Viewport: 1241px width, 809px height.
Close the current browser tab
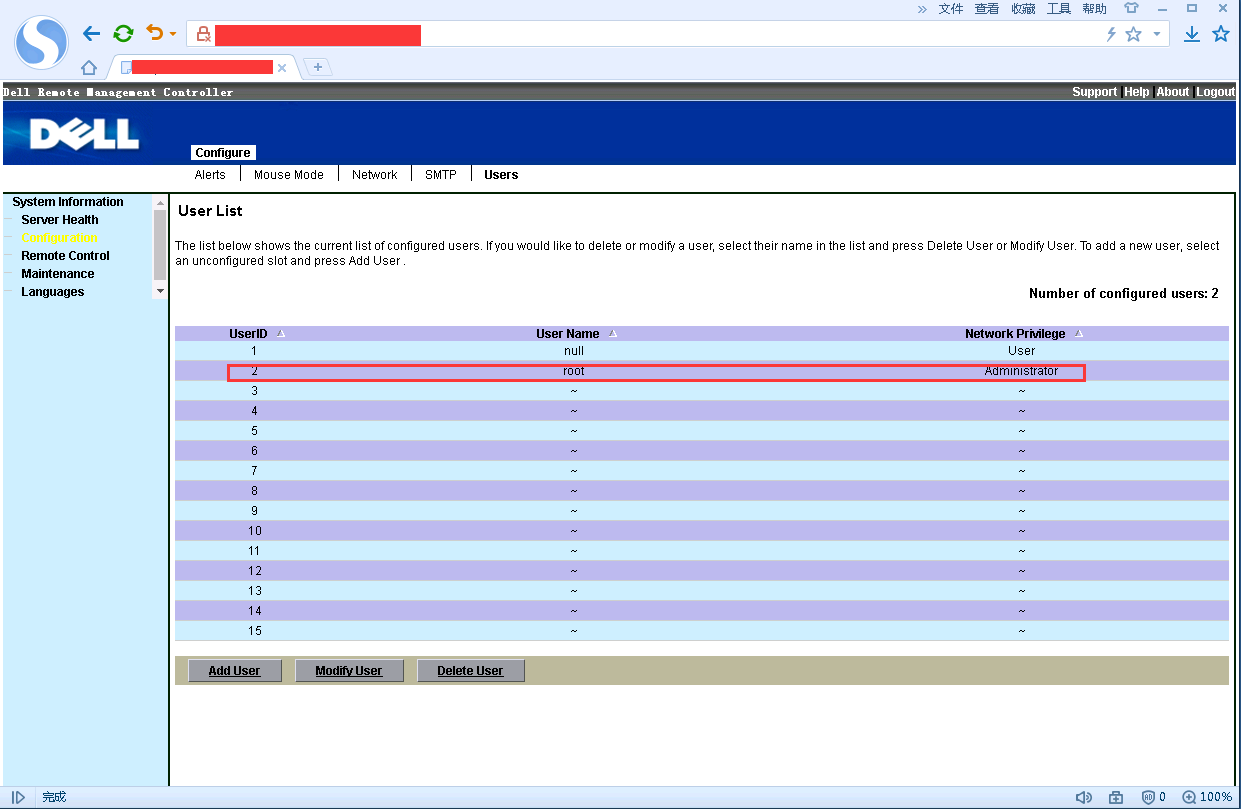point(282,68)
